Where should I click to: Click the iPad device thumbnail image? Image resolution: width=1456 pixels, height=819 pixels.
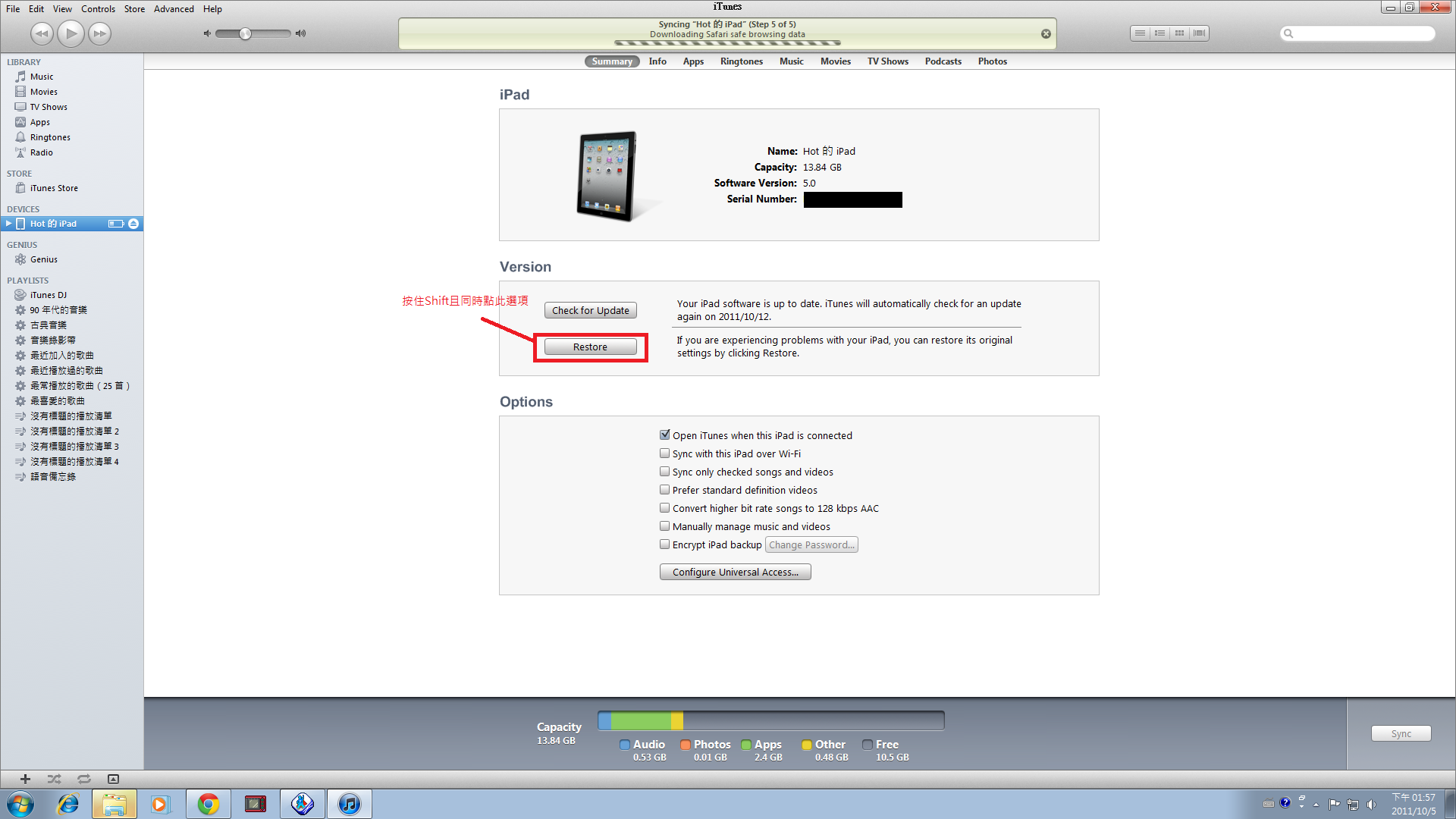[607, 176]
